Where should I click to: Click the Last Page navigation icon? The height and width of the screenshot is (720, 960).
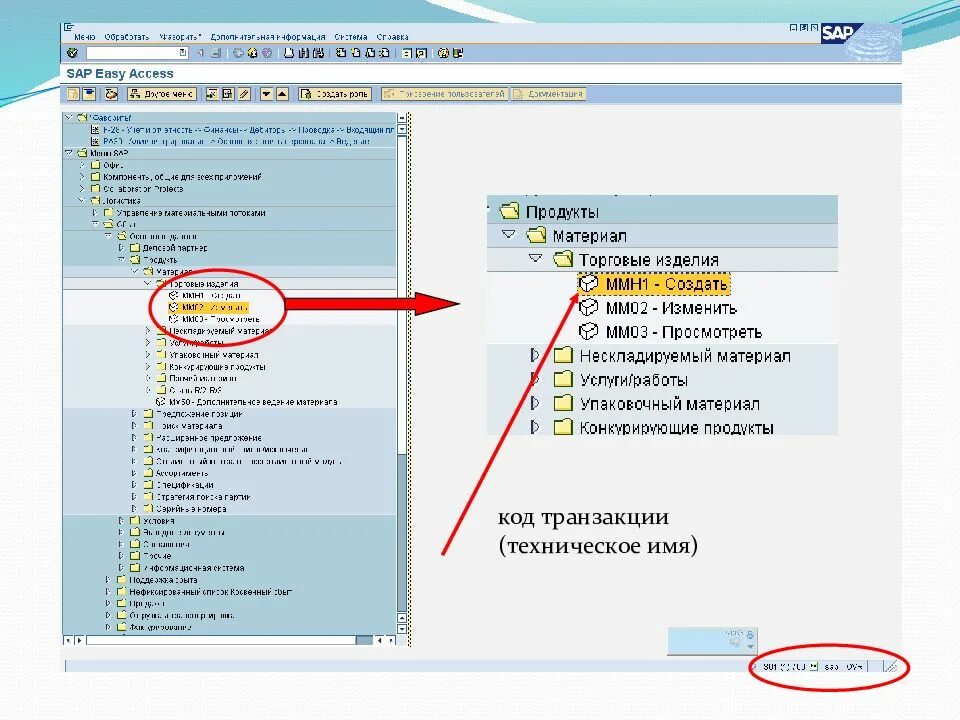tap(384, 53)
